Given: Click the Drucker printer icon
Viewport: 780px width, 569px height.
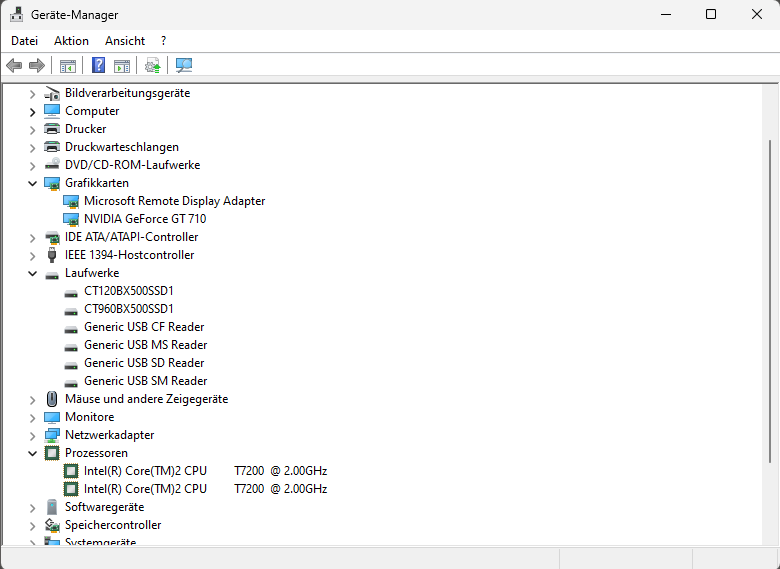Looking at the screenshot, I should (52, 129).
